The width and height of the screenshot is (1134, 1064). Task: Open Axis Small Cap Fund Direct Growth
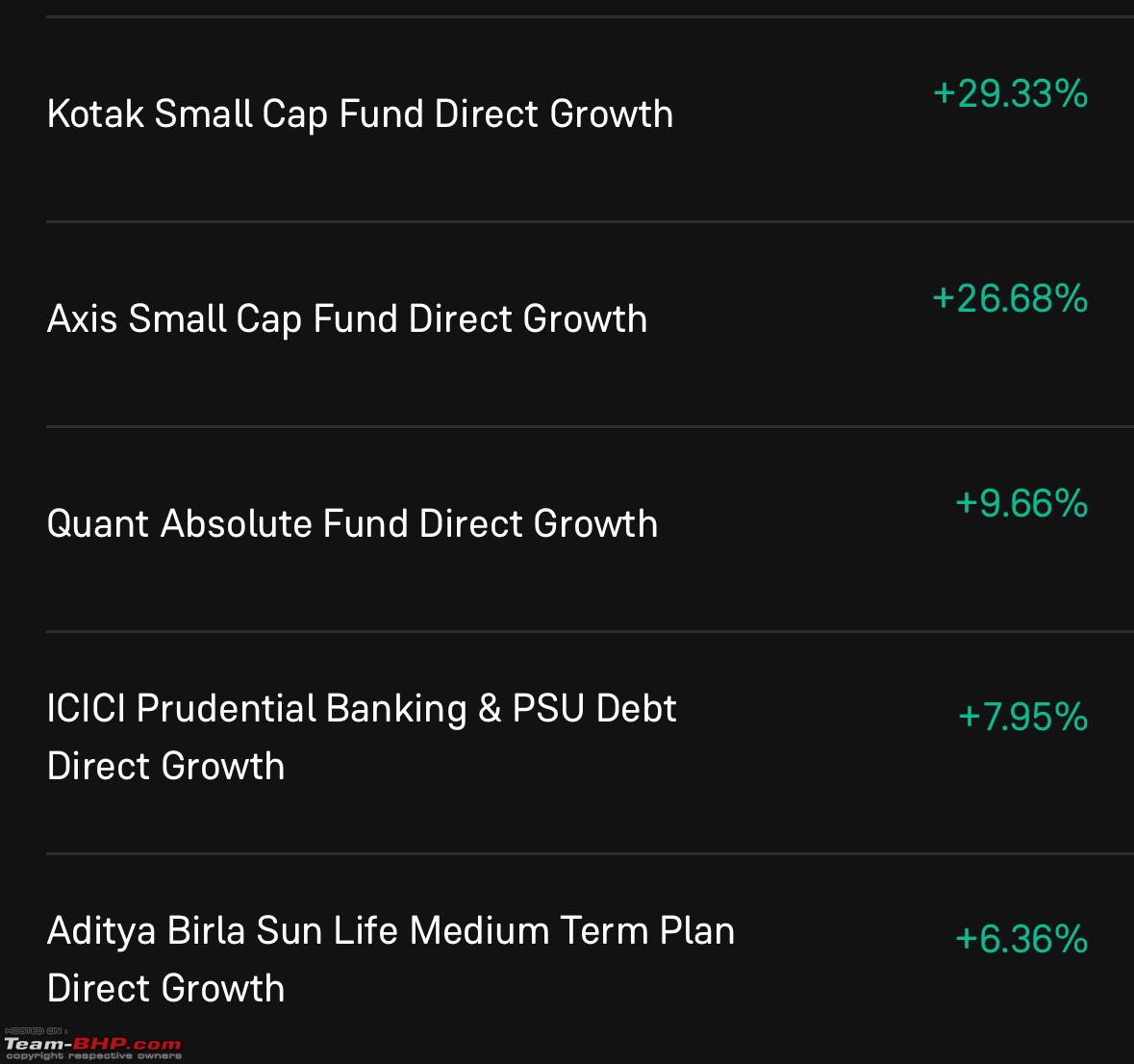347,319
